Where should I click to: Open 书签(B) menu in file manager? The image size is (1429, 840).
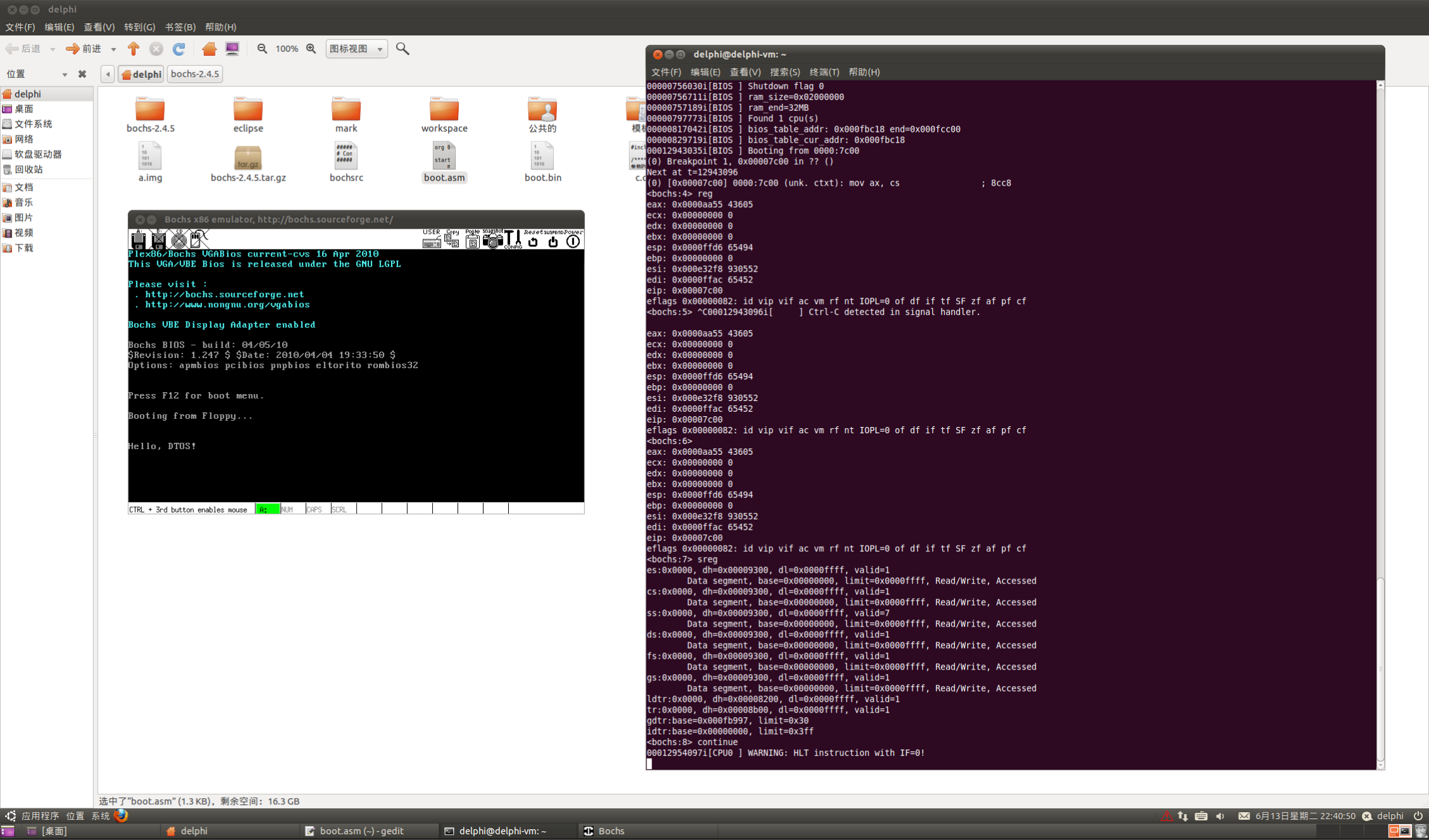click(180, 27)
